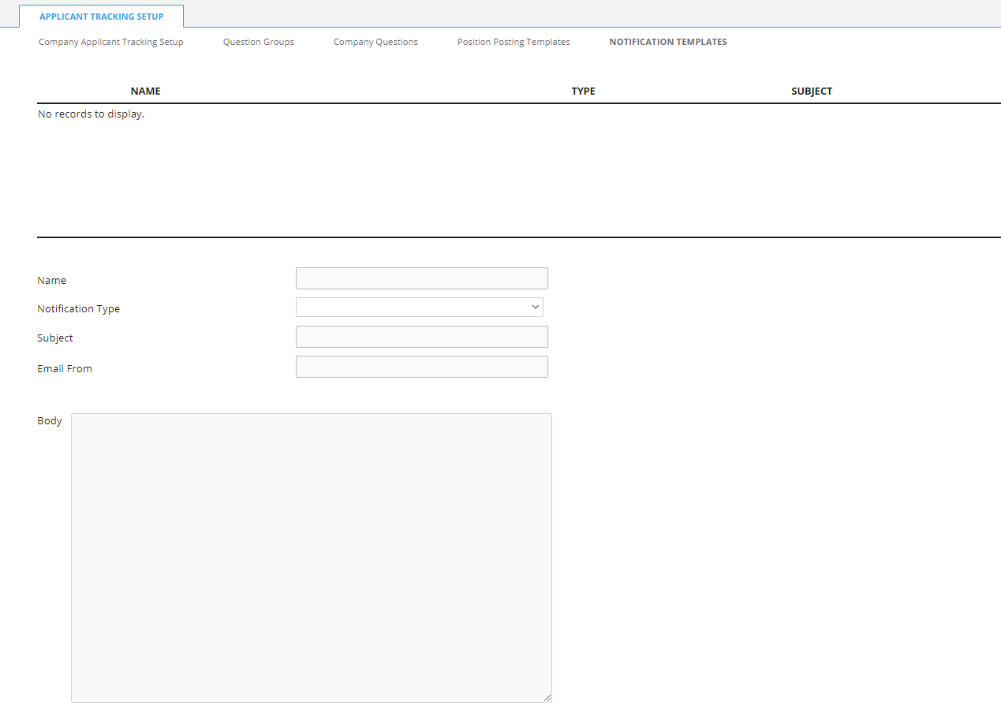
Task: Click the Email From input field
Action: click(x=421, y=367)
